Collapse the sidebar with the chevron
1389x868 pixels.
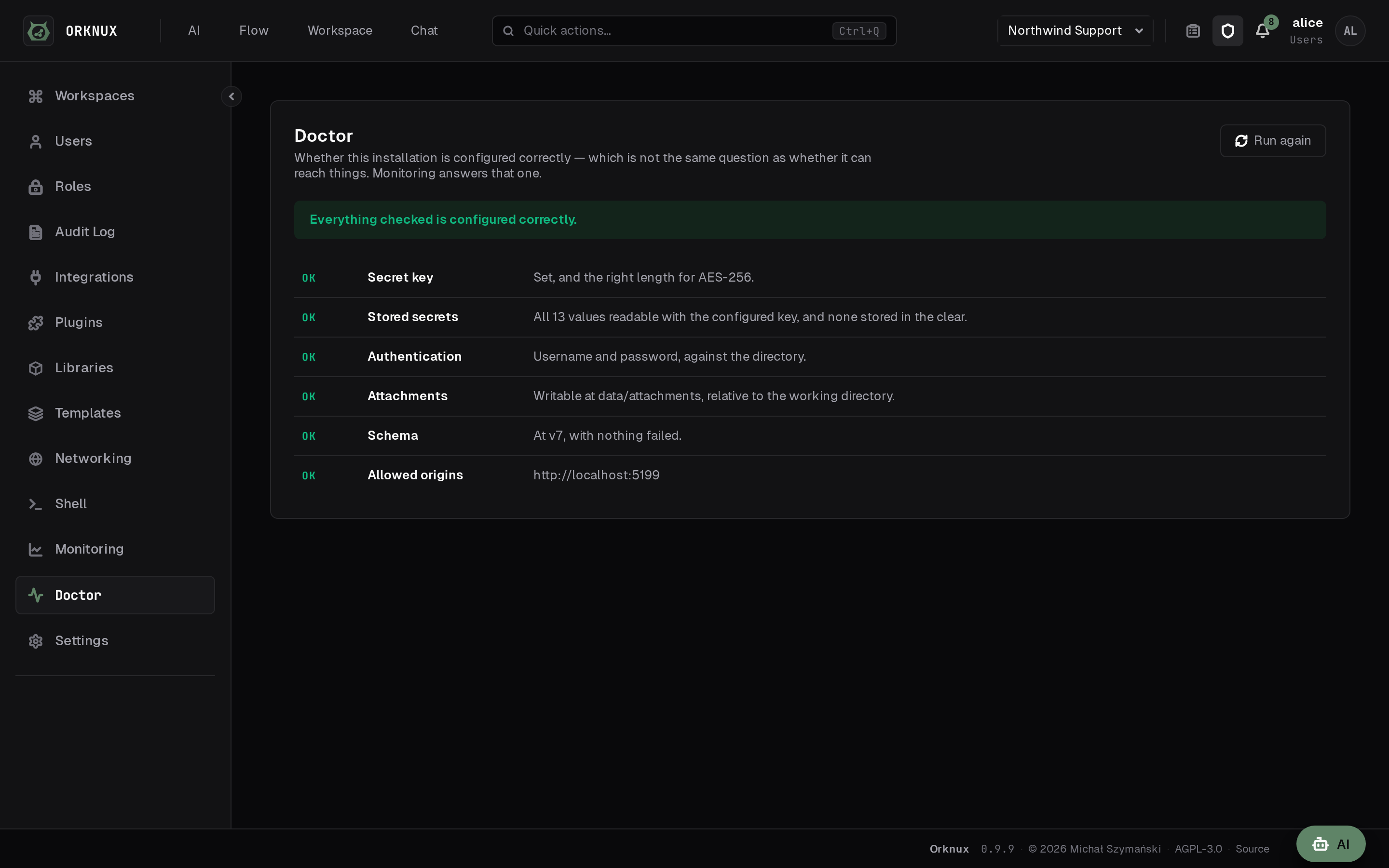(231, 96)
